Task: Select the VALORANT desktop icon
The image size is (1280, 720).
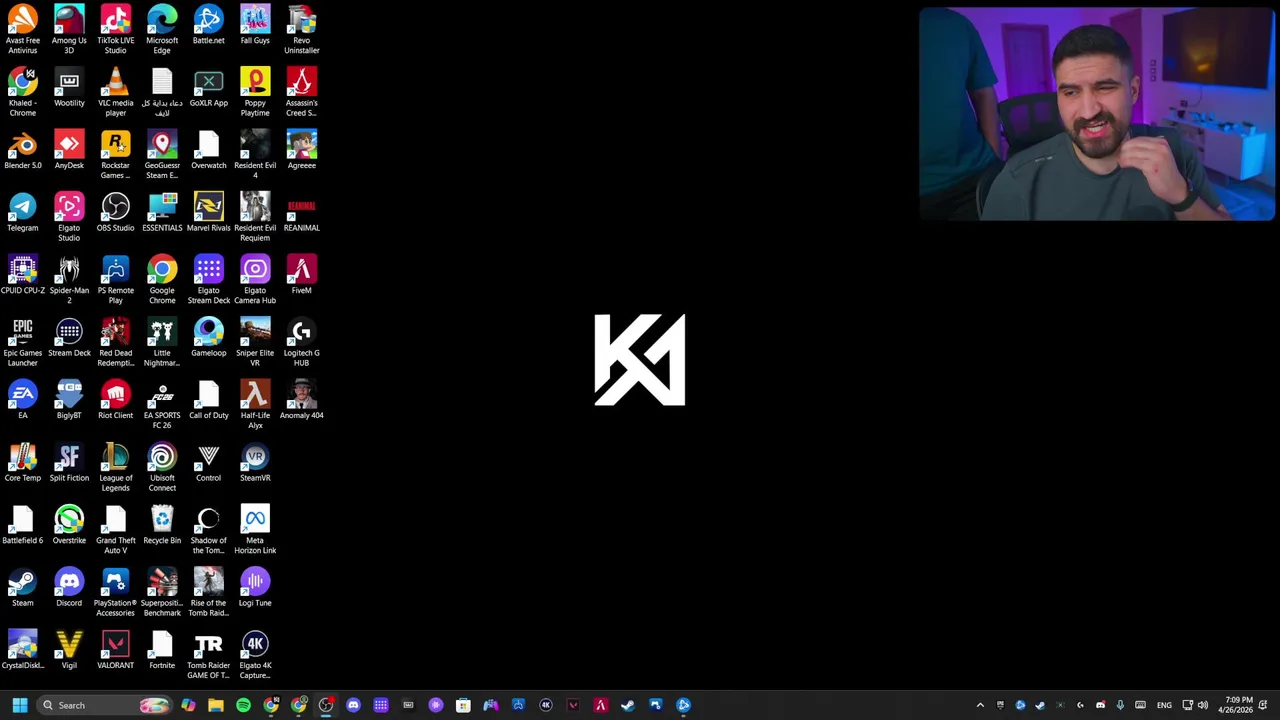Action: pos(115,650)
